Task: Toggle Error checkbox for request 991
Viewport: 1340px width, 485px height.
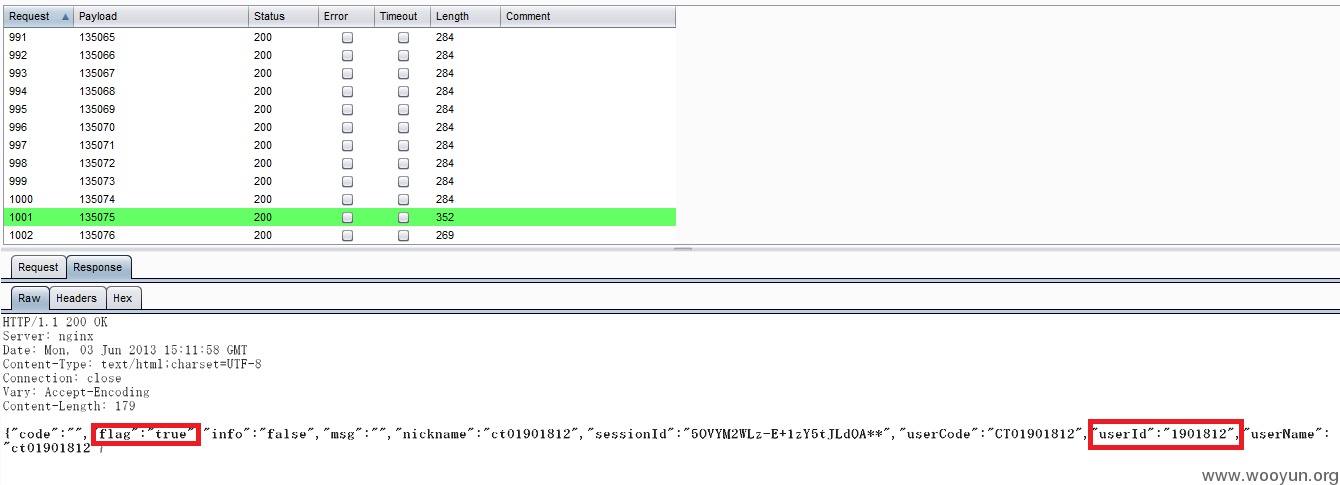Action: [347, 37]
